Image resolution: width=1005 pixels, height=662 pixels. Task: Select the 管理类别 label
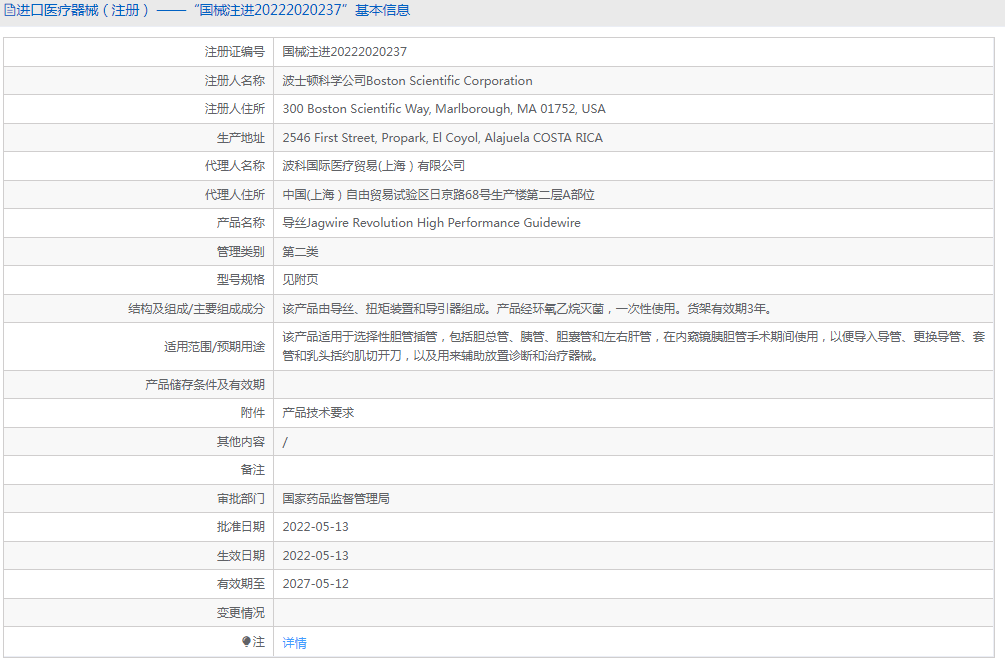(x=240, y=252)
